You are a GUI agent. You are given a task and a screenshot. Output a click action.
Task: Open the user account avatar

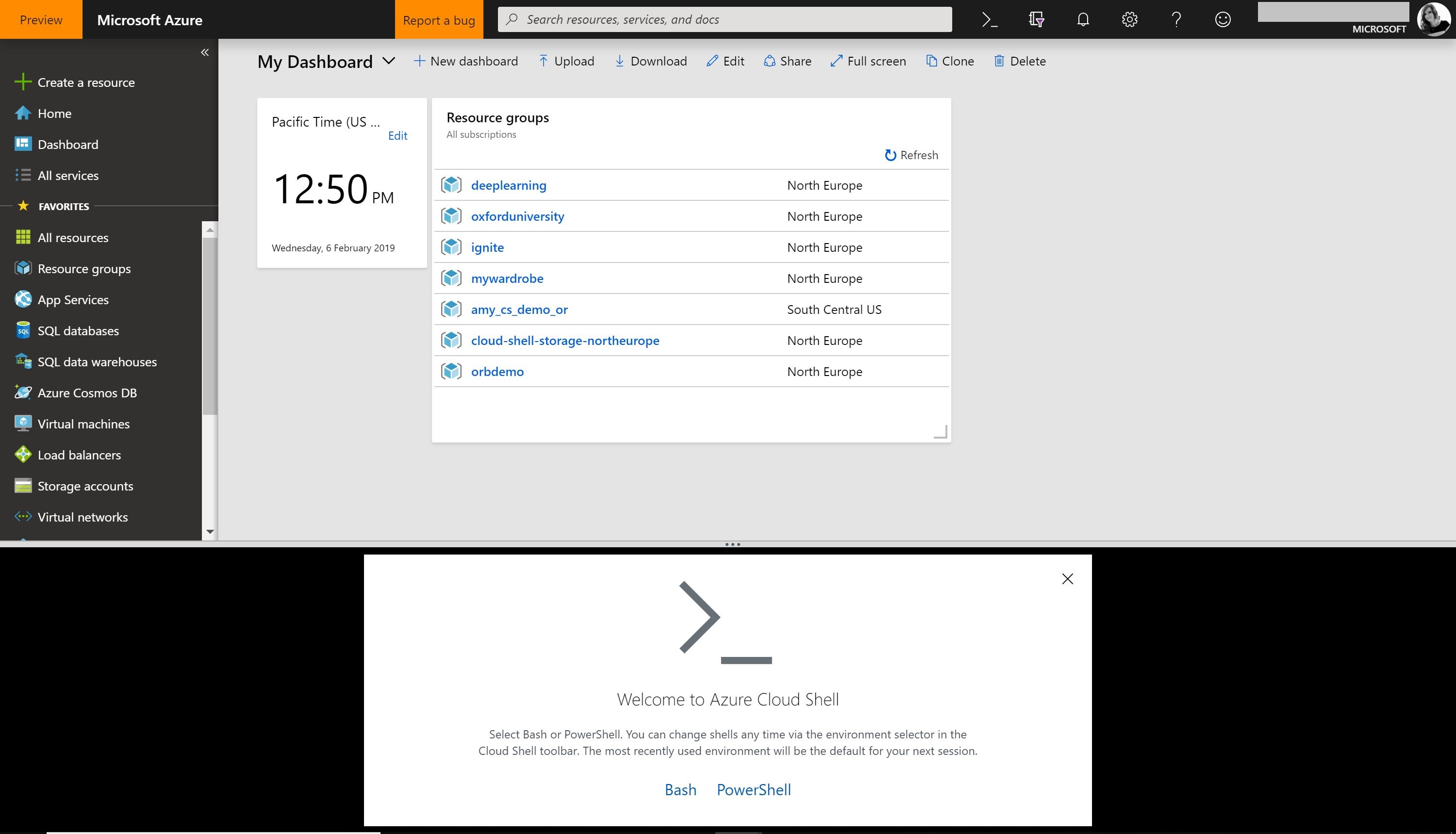point(1434,19)
